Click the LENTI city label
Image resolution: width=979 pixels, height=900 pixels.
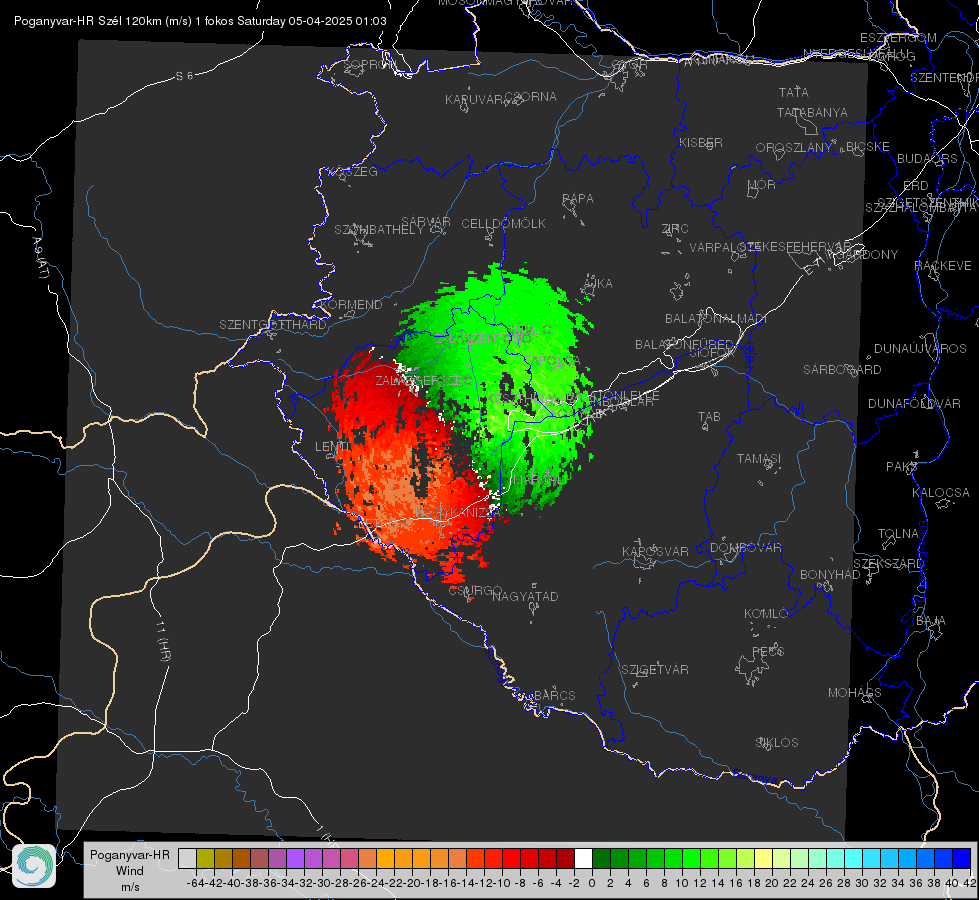pyautogui.click(x=332, y=446)
